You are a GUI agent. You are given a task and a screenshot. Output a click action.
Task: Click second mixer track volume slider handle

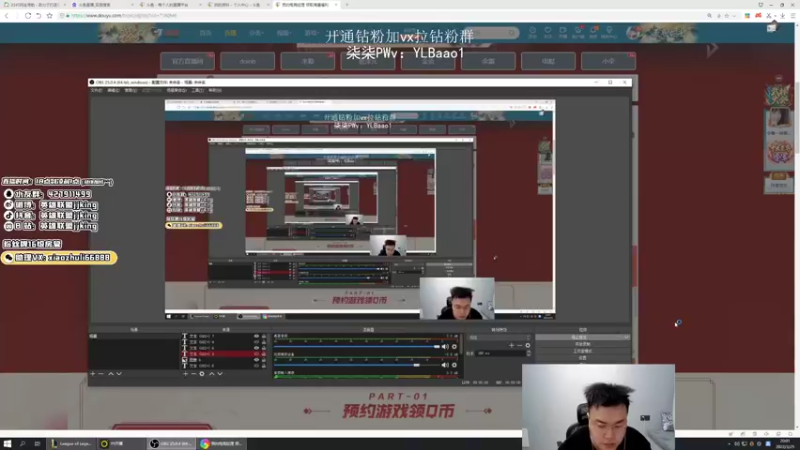coord(416,365)
